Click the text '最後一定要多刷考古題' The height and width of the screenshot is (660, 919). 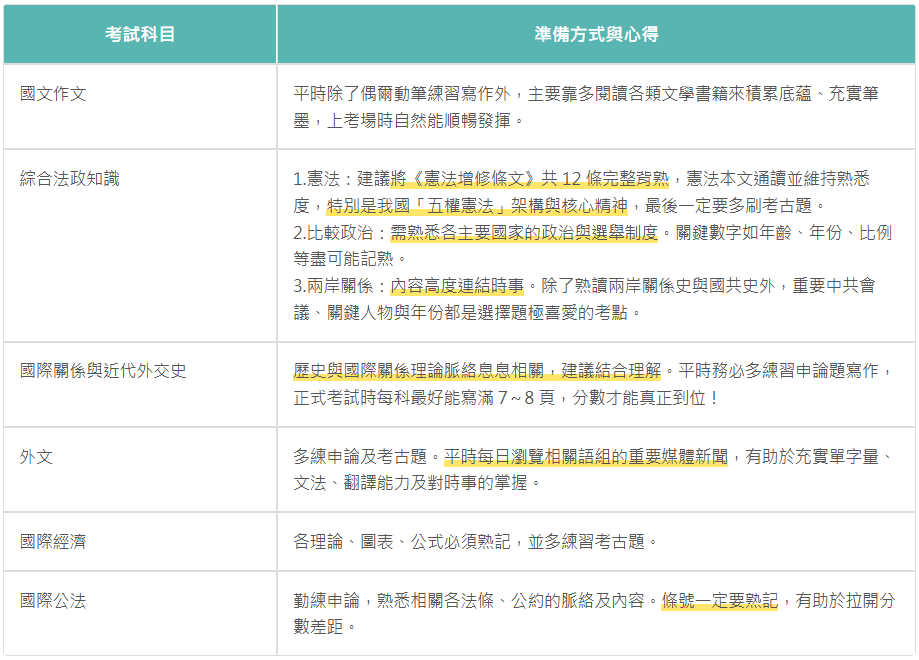(729, 206)
